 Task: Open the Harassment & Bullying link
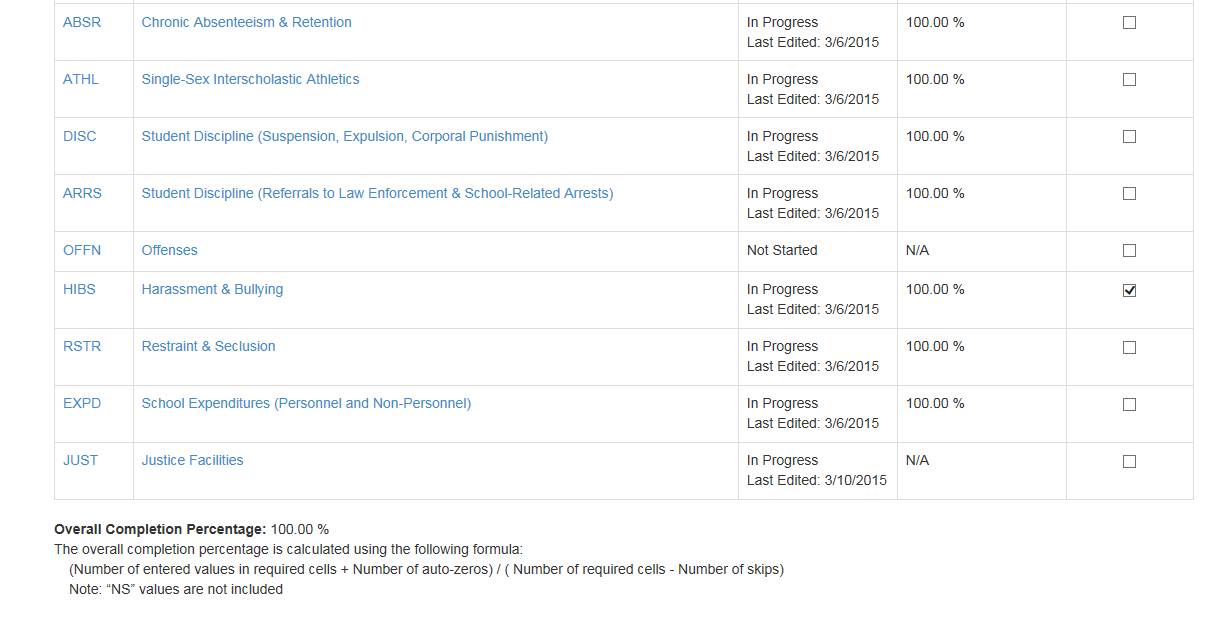(x=212, y=289)
